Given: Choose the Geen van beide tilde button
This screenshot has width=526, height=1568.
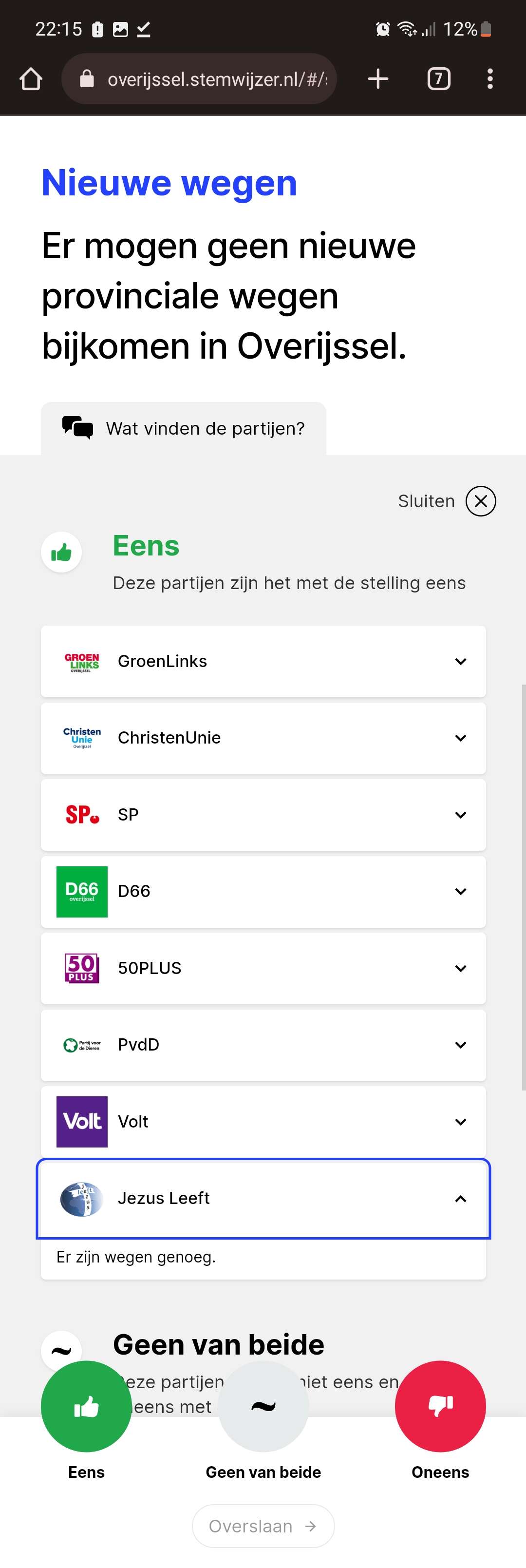Looking at the screenshot, I should click(263, 1405).
